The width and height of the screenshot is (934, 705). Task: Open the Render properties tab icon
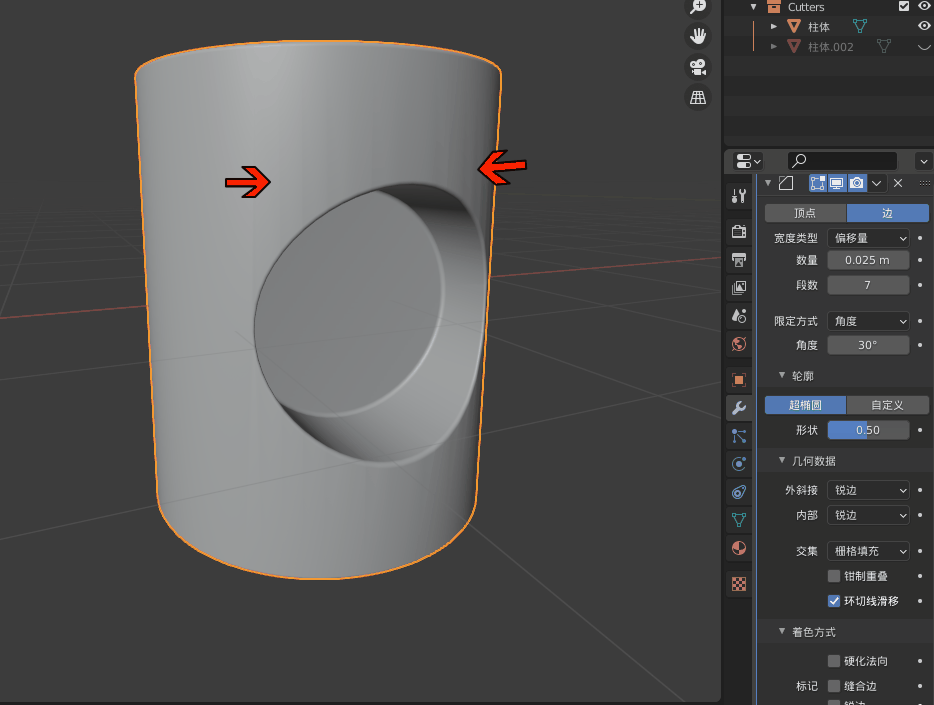pos(739,232)
